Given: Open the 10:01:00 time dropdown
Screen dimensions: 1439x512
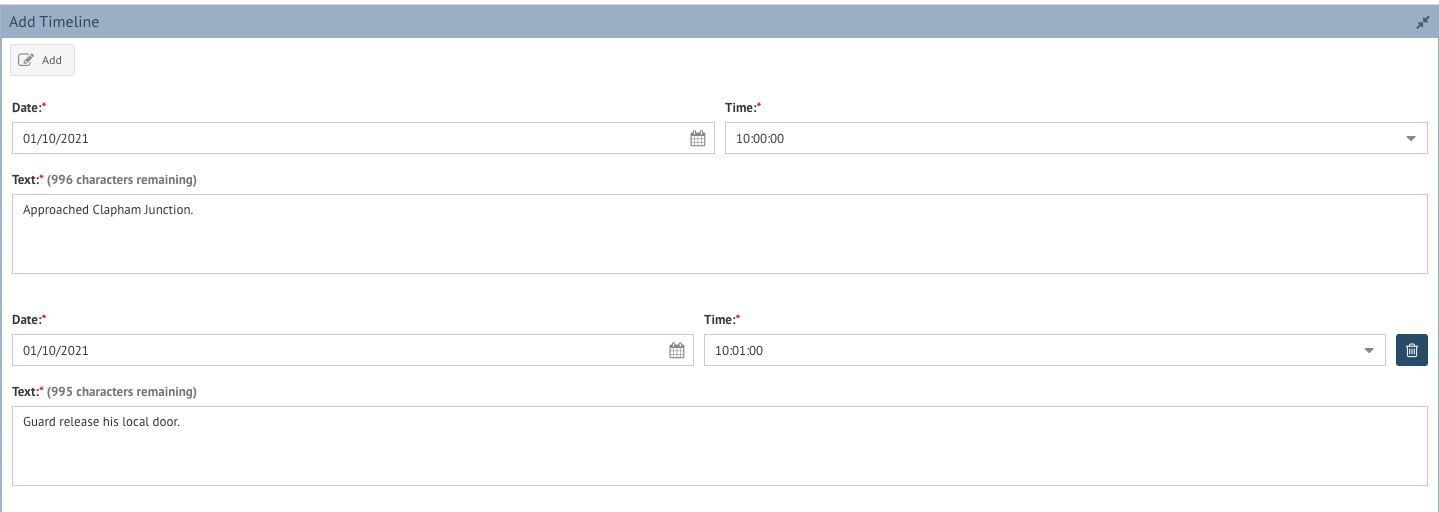Looking at the screenshot, I should [x=1045, y=351].
